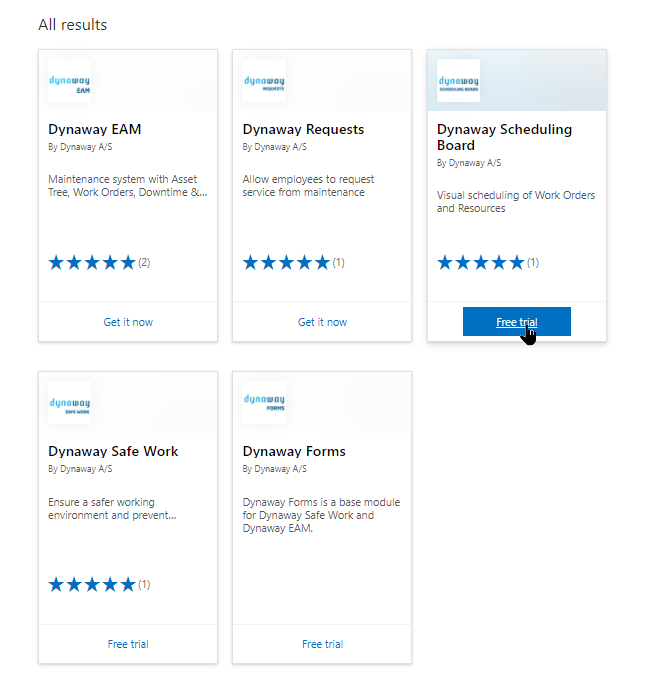This screenshot has height=700, width=657.
Task: Open the Dynaway EAM title link
Action: click(x=95, y=130)
